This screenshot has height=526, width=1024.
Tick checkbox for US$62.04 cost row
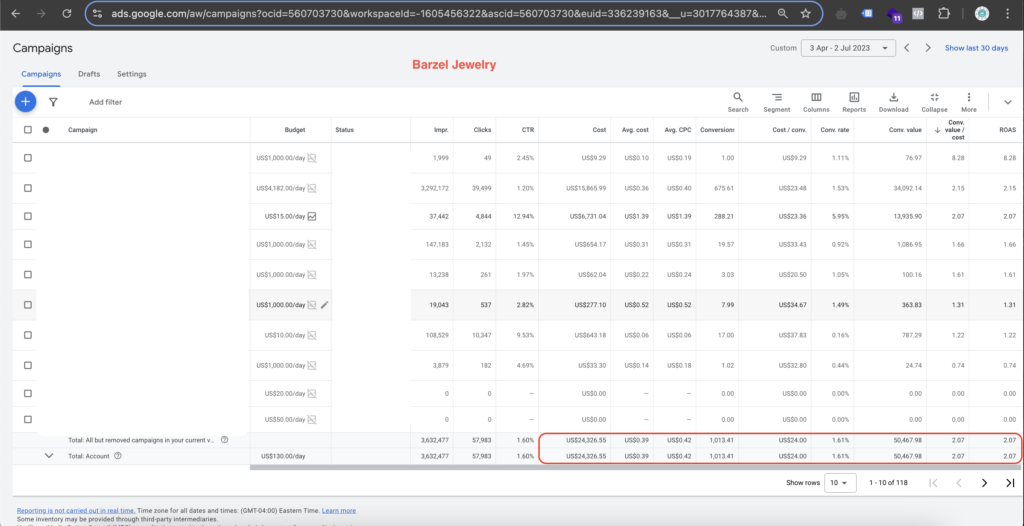[27, 274]
